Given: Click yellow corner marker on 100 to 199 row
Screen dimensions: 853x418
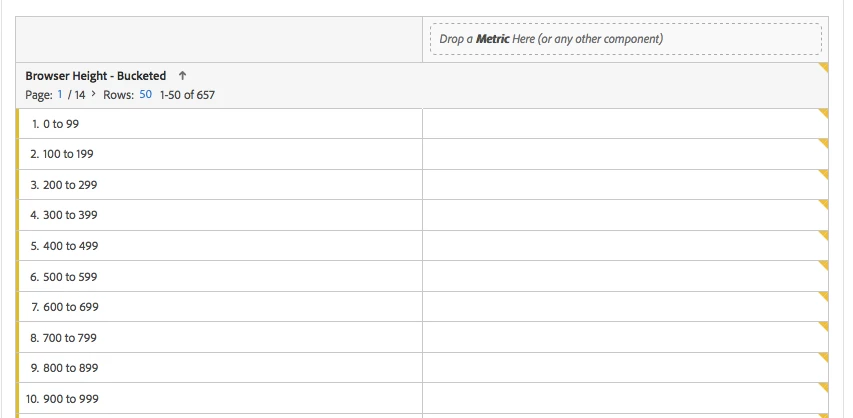Looking at the screenshot, I should [x=823, y=144].
